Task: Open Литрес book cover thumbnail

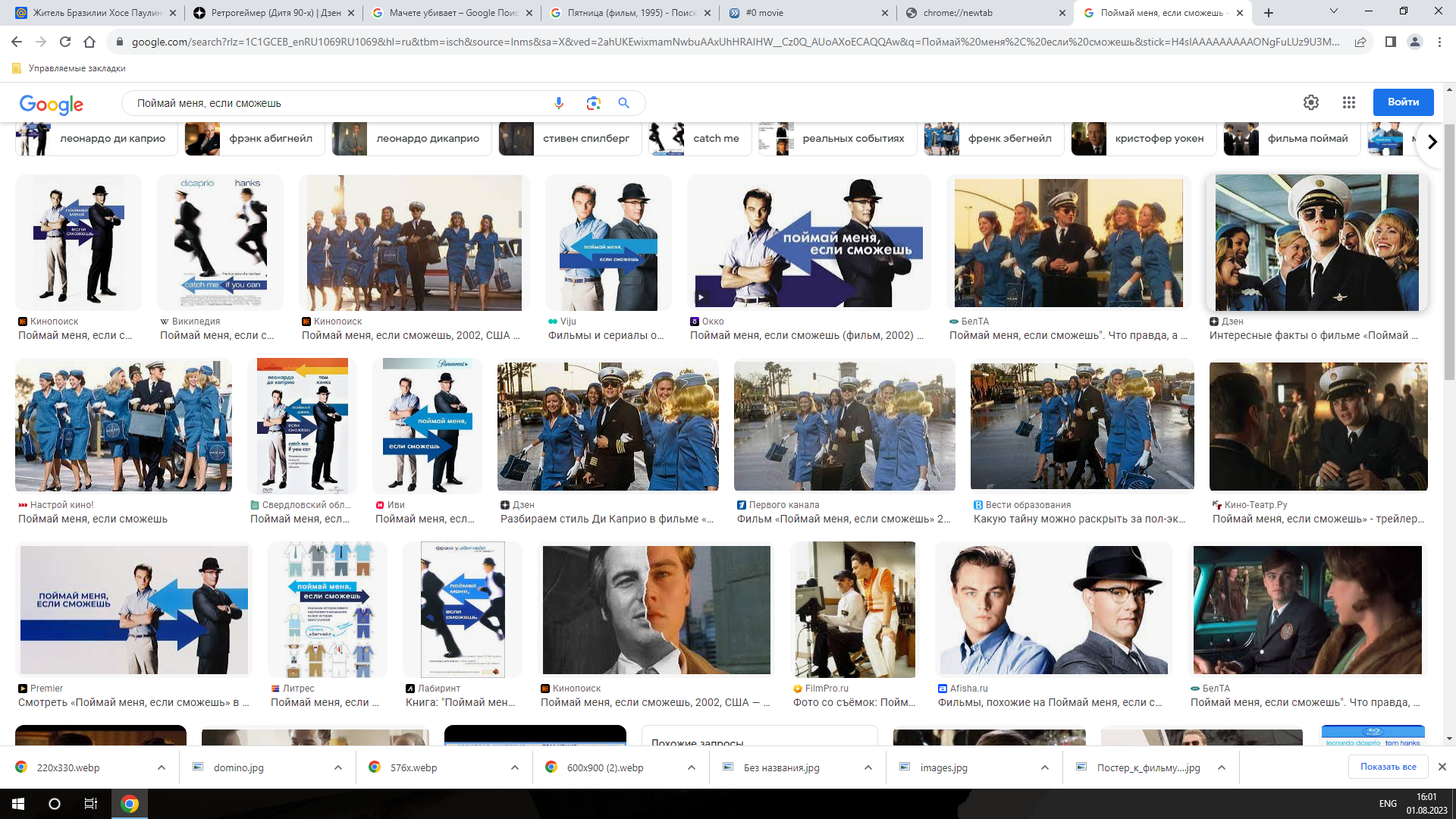Action: (x=328, y=610)
